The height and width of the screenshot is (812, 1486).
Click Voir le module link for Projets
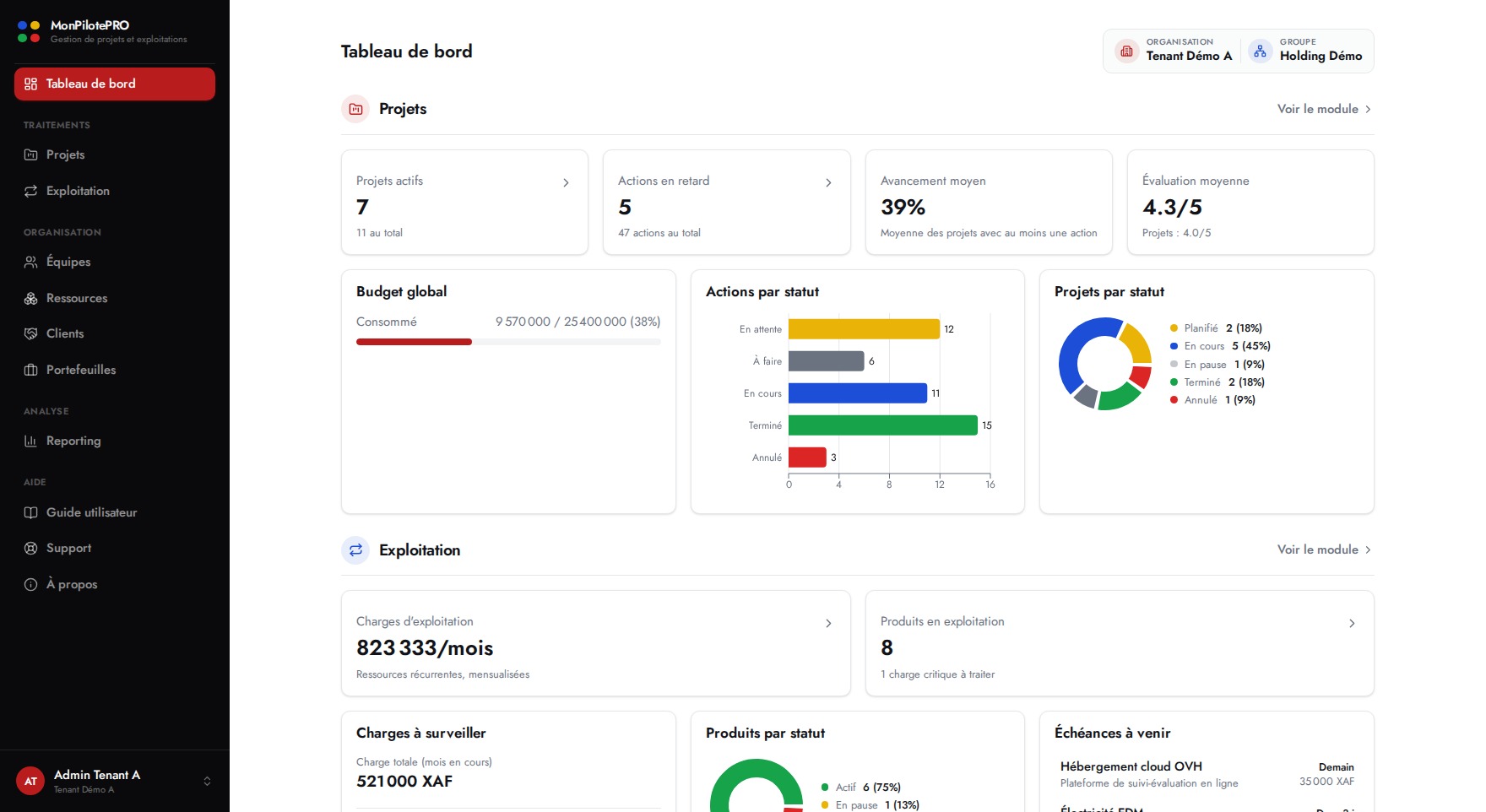(1325, 109)
